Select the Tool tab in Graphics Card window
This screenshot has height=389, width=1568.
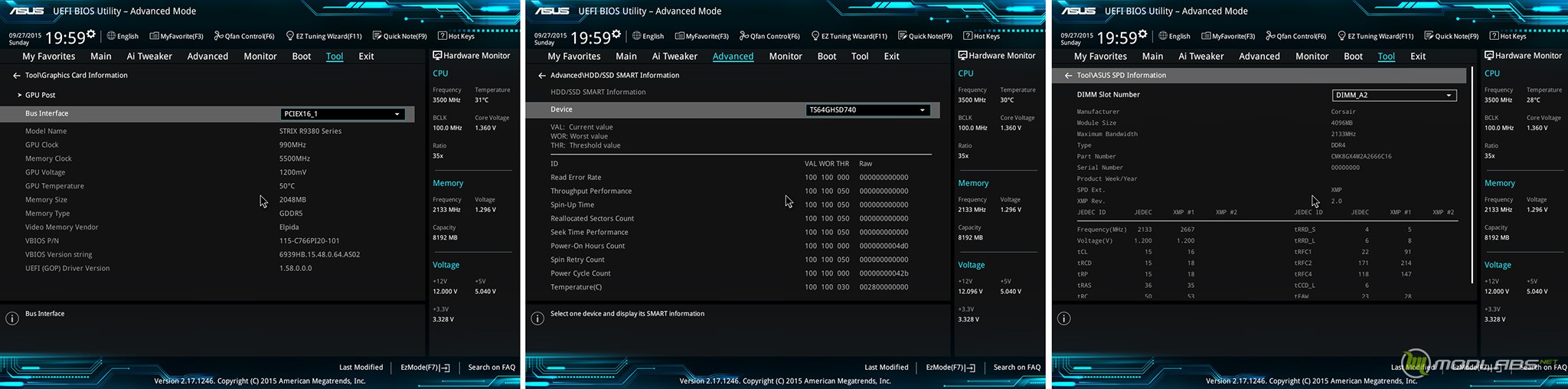[x=335, y=56]
